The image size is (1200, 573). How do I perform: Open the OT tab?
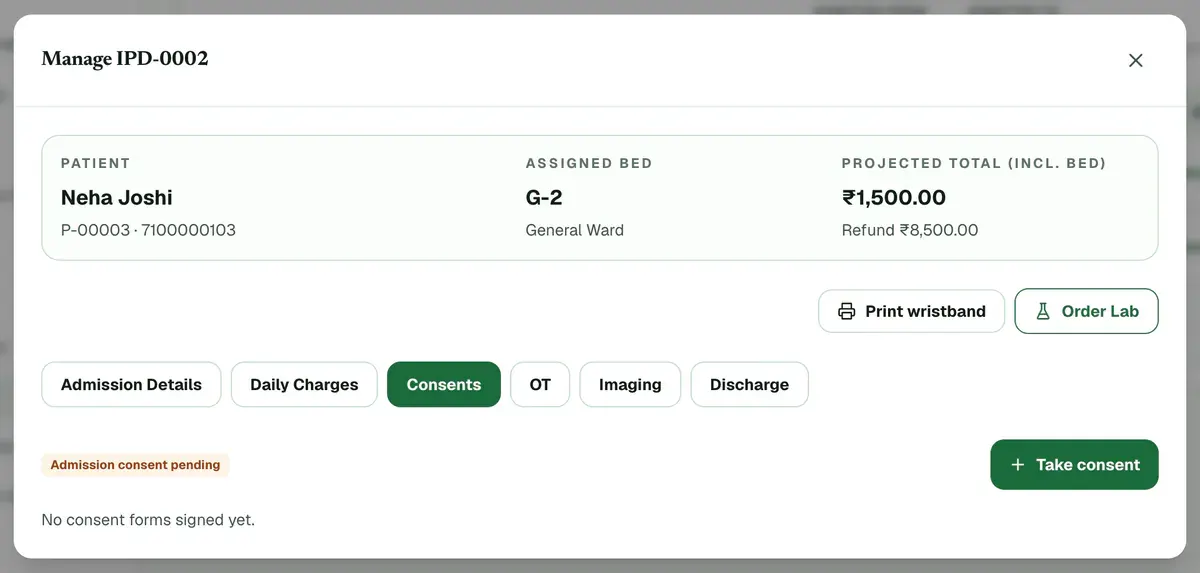[x=540, y=385]
